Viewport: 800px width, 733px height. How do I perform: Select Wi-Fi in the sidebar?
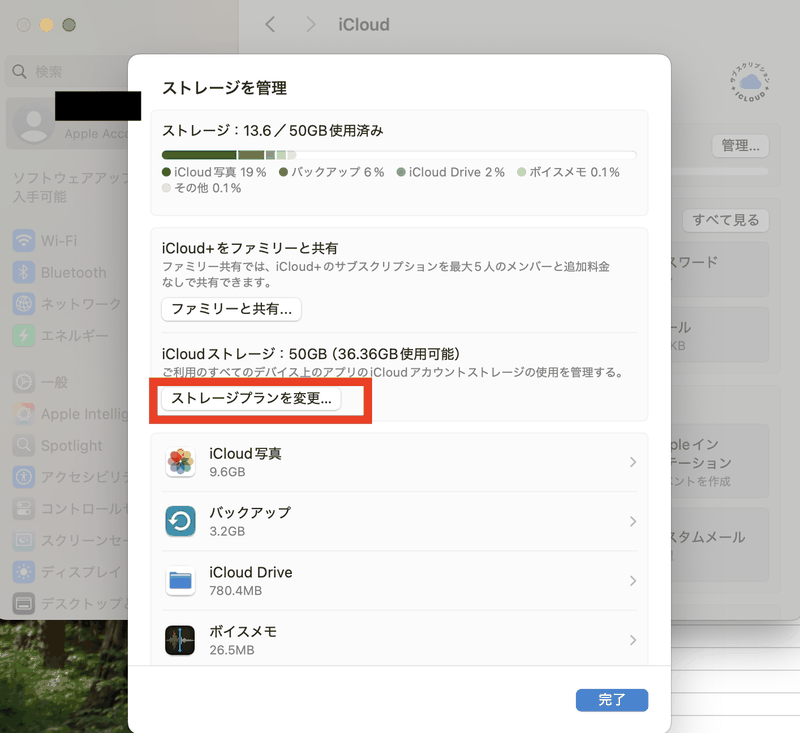(59, 241)
